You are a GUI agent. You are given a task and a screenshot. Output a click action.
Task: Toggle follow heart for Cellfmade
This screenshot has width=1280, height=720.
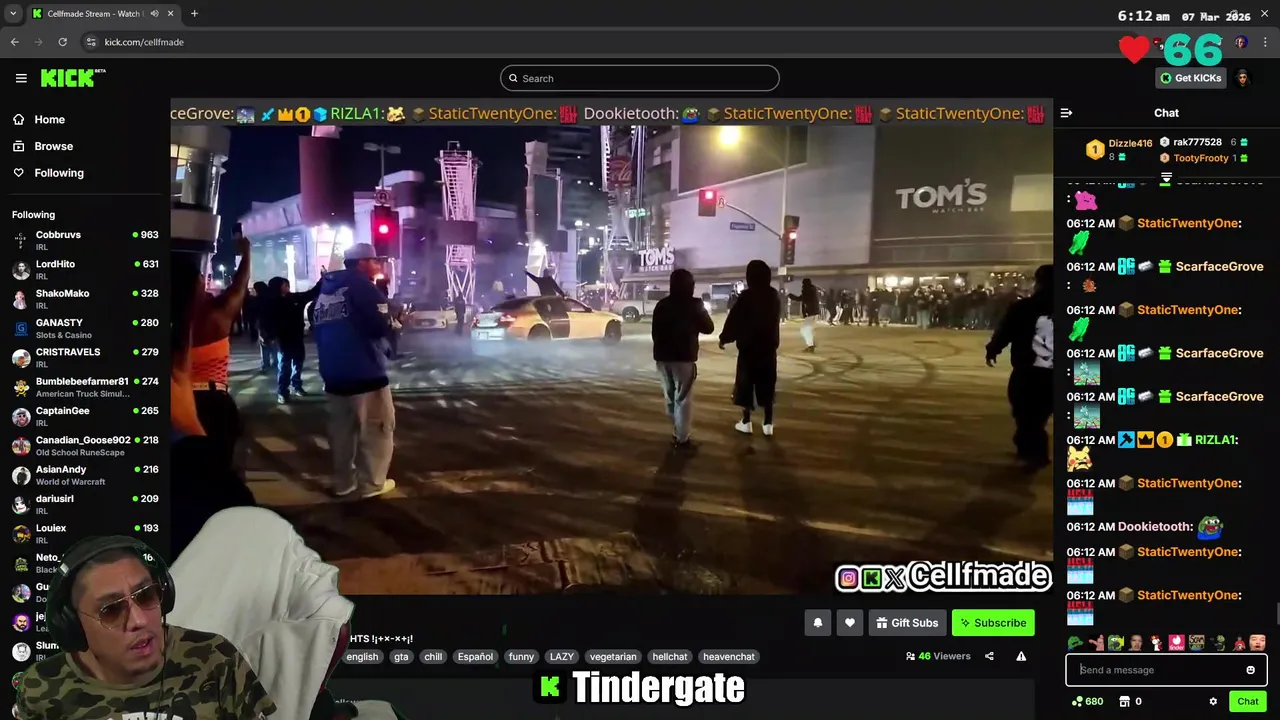coord(850,623)
